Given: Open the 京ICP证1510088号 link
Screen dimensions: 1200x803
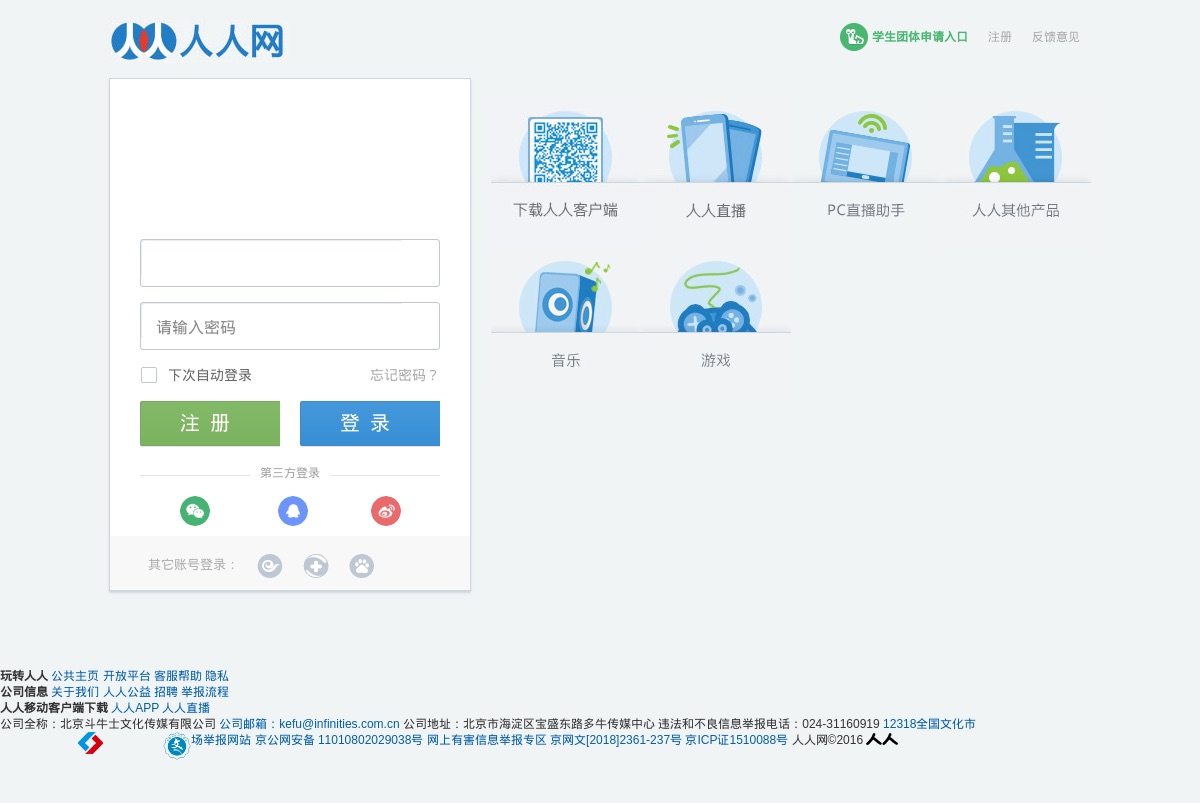Looking at the screenshot, I should (x=736, y=741).
